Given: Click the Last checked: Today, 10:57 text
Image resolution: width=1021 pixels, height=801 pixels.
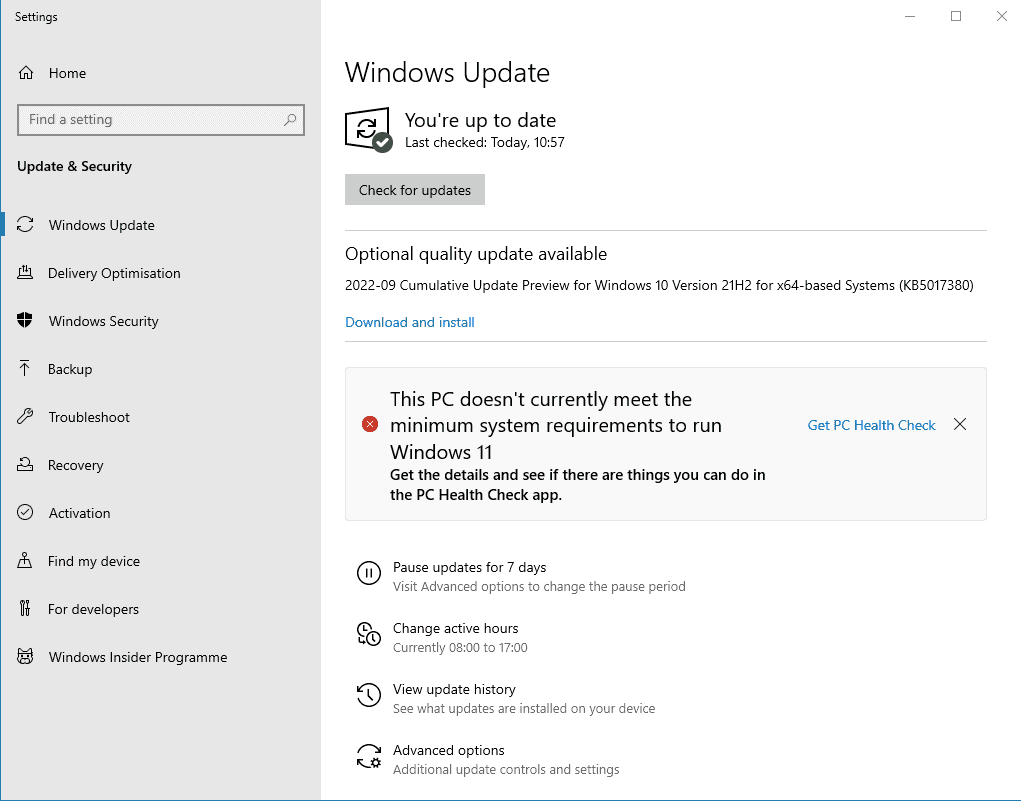Looking at the screenshot, I should pyautogui.click(x=484, y=142).
